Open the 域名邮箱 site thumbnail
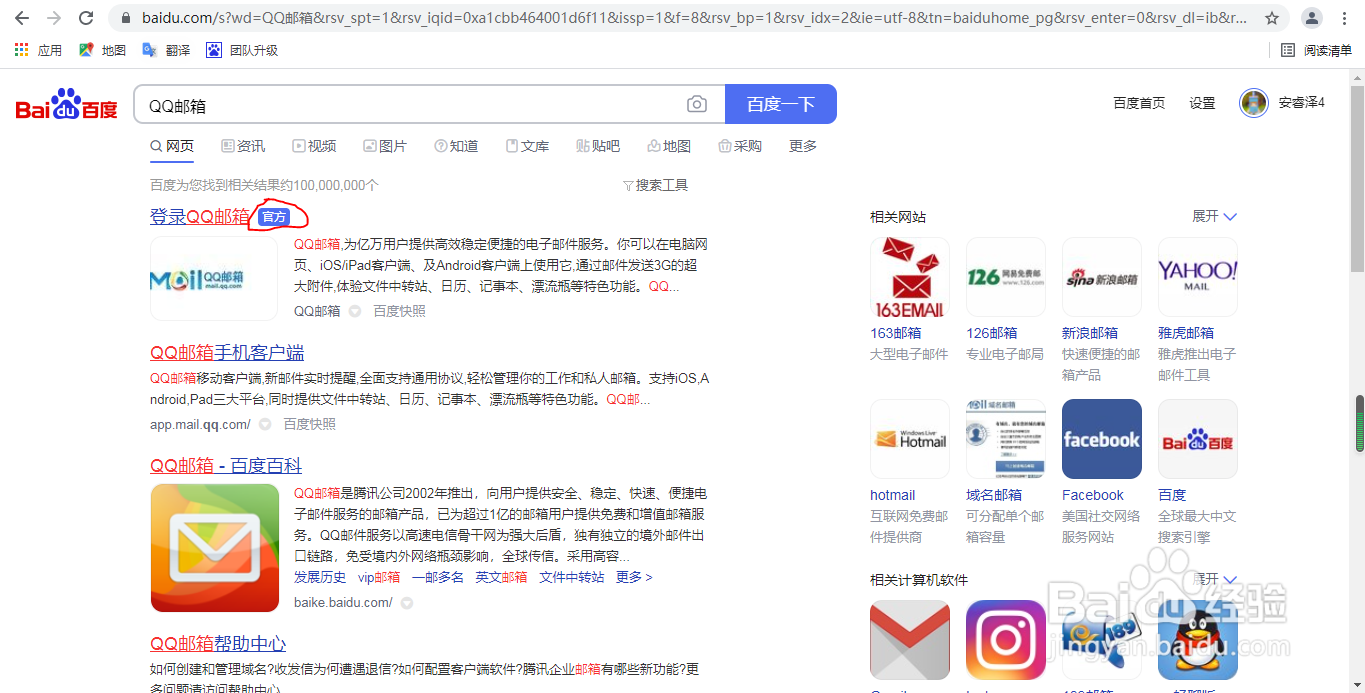Viewport: 1365px width, 693px height. click(1006, 439)
